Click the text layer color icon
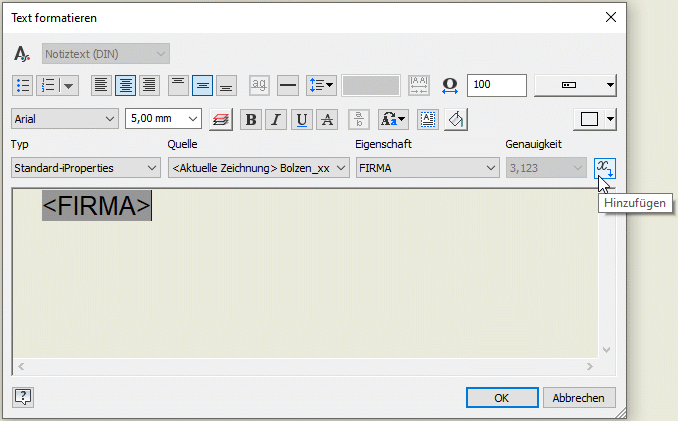Viewport: 678px width, 421px height. point(221,119)
